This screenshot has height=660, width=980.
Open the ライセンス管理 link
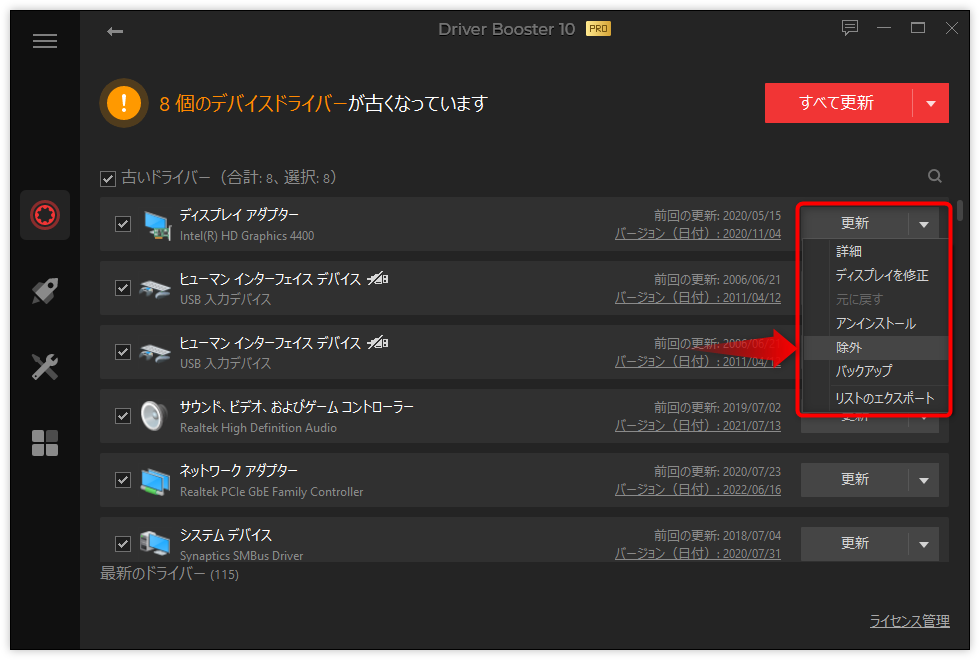coord(909,621)
